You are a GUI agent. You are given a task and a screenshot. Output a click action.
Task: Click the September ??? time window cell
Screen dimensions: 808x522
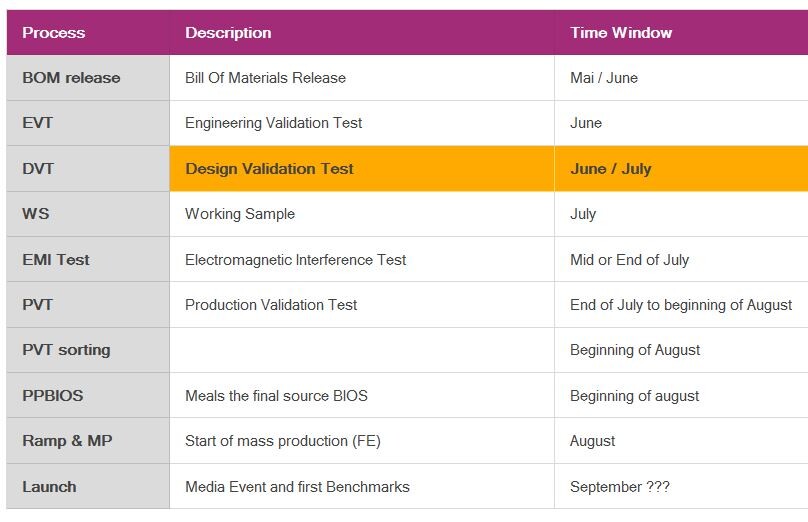pyautogui.click(x=681, y=486)
